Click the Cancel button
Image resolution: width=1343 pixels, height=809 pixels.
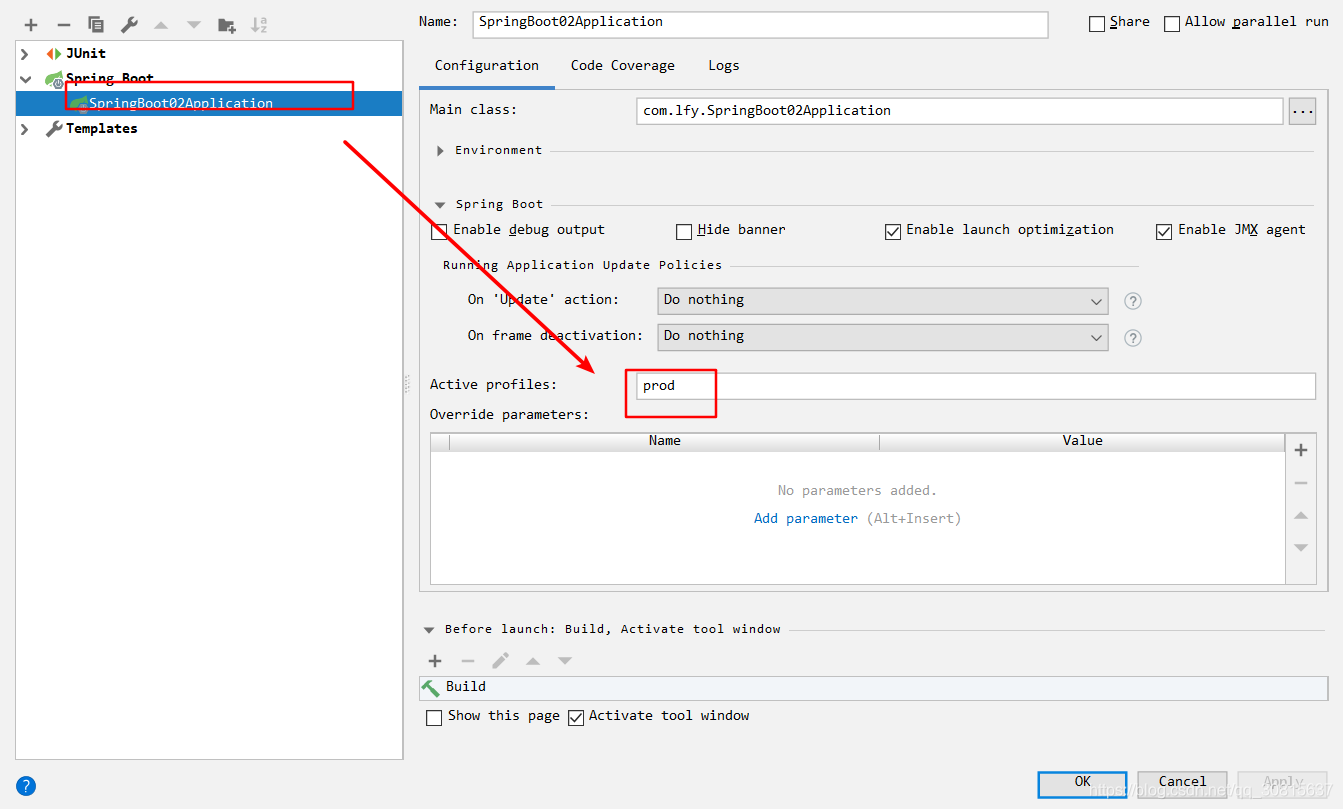1182,783
